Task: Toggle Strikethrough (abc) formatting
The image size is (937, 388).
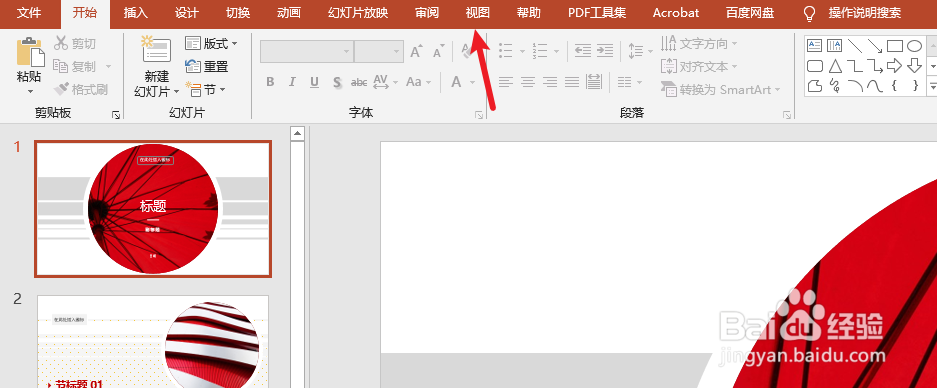Action: coord(359,82)
